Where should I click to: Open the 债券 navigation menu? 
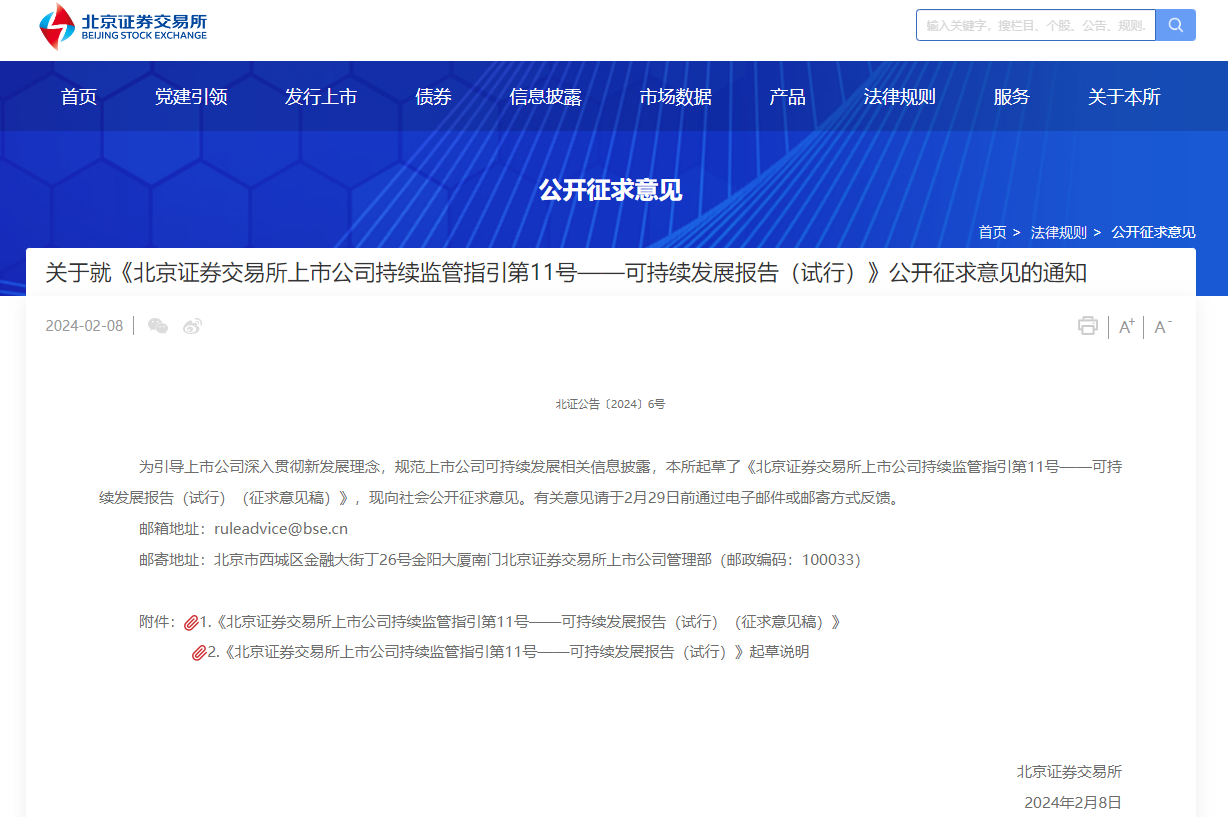click(x=433, y=97)
